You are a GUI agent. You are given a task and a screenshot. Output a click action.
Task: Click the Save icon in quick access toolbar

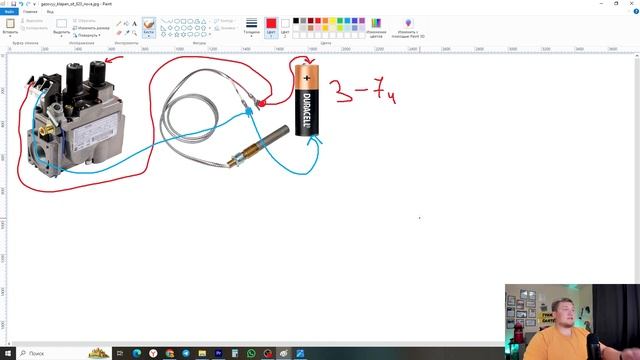(13, 4)
